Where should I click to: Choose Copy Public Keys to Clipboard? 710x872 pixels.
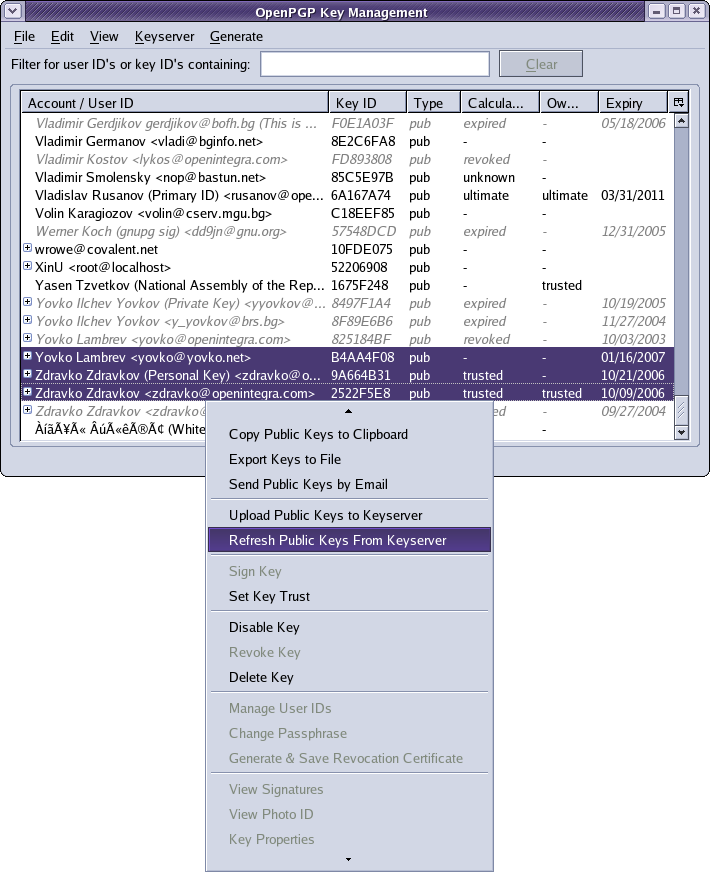coord(349,434)
